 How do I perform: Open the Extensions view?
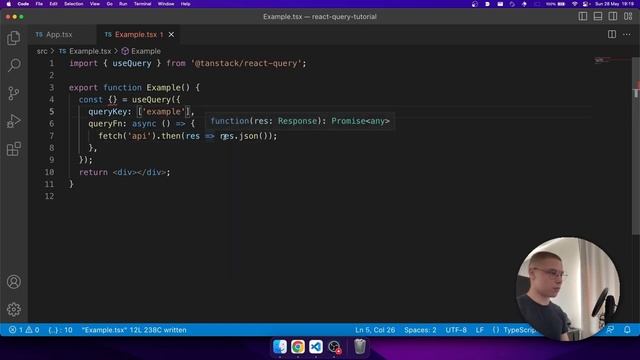point(13,149)
